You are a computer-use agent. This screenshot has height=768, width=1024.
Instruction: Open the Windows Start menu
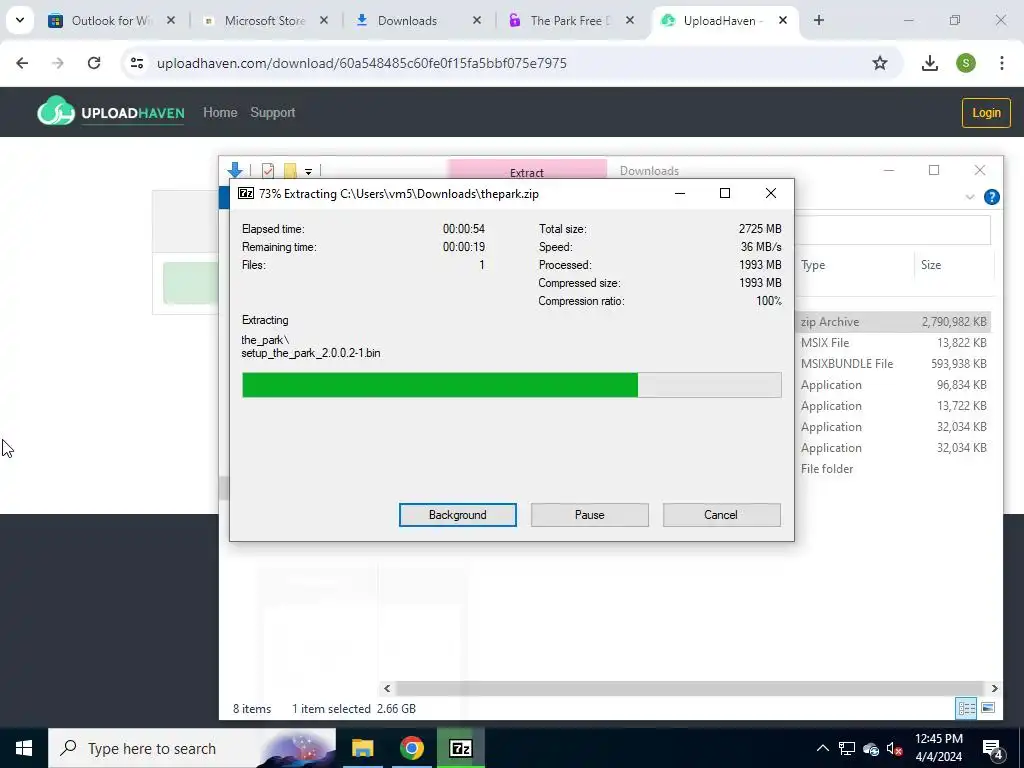pos(24,748)
